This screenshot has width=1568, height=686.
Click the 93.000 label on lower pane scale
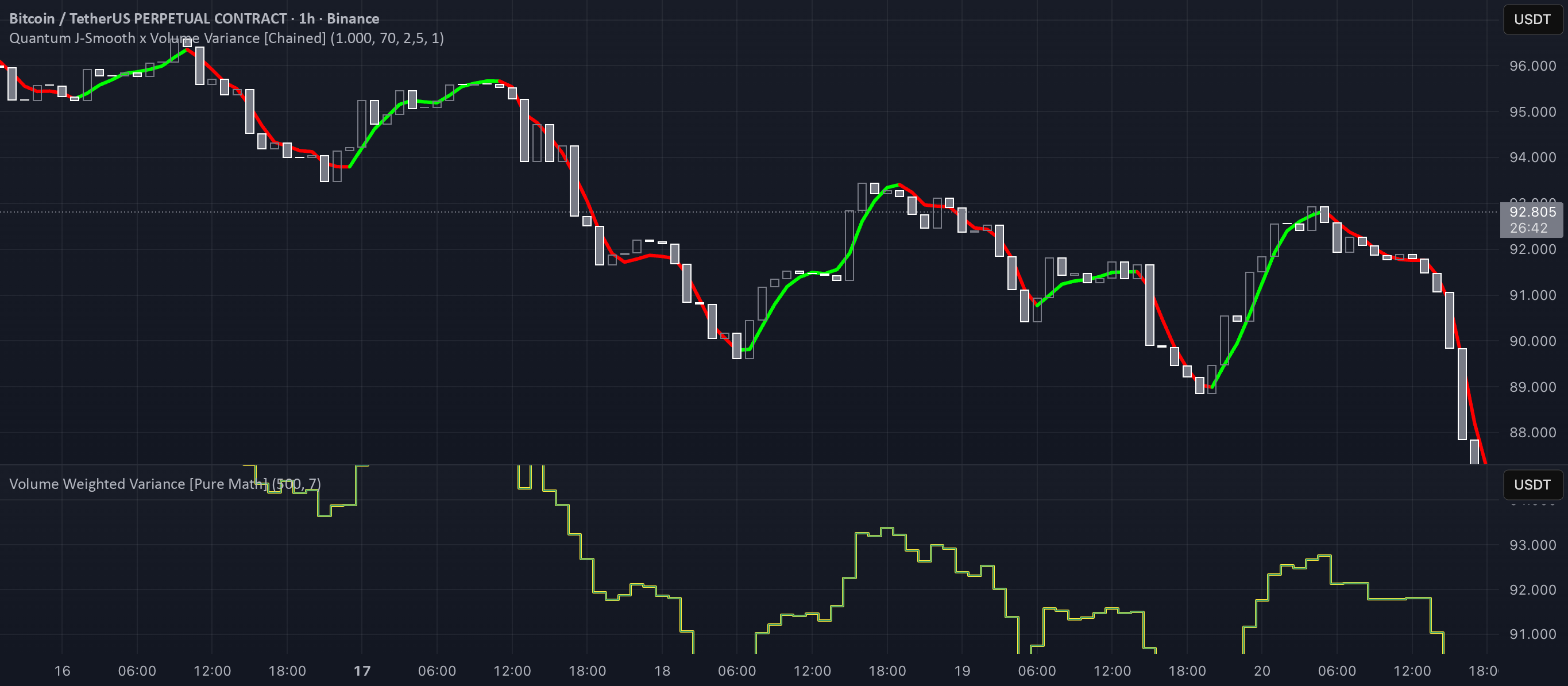click(x=1532, y=545)
